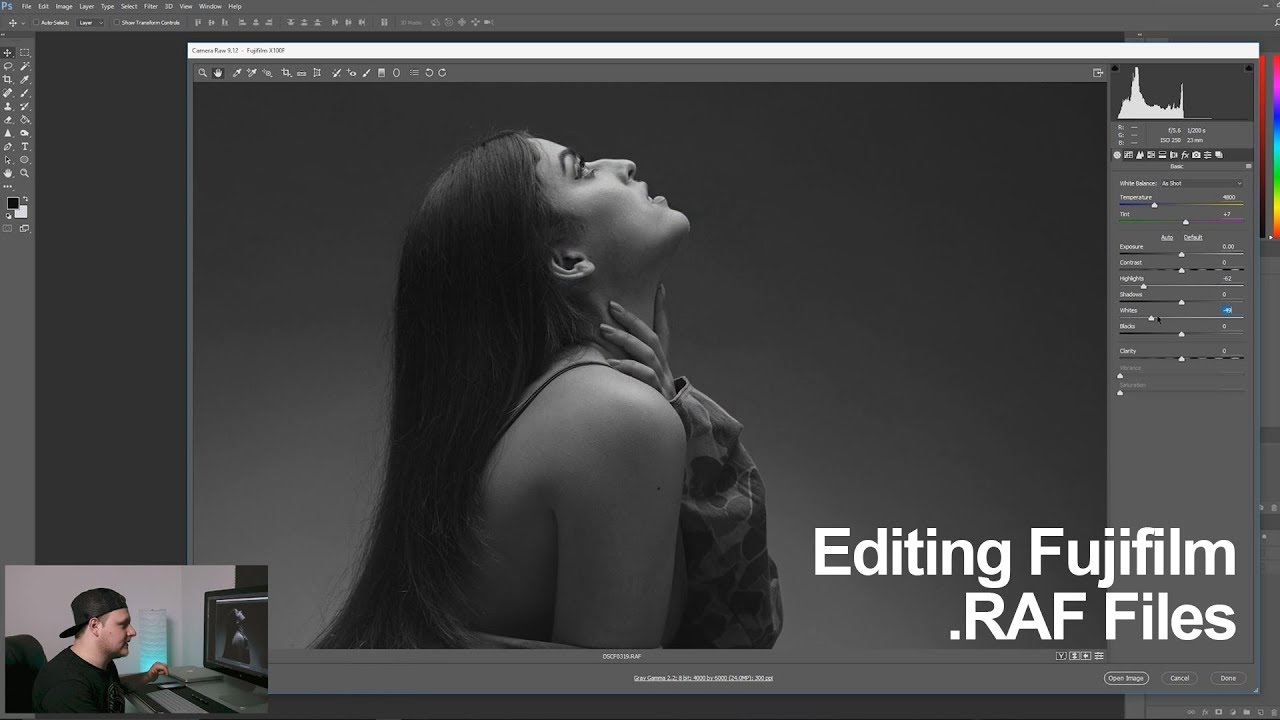
Task: Select the Photoshop Crop tool in toolbox
Action: (x=8, y=79)
